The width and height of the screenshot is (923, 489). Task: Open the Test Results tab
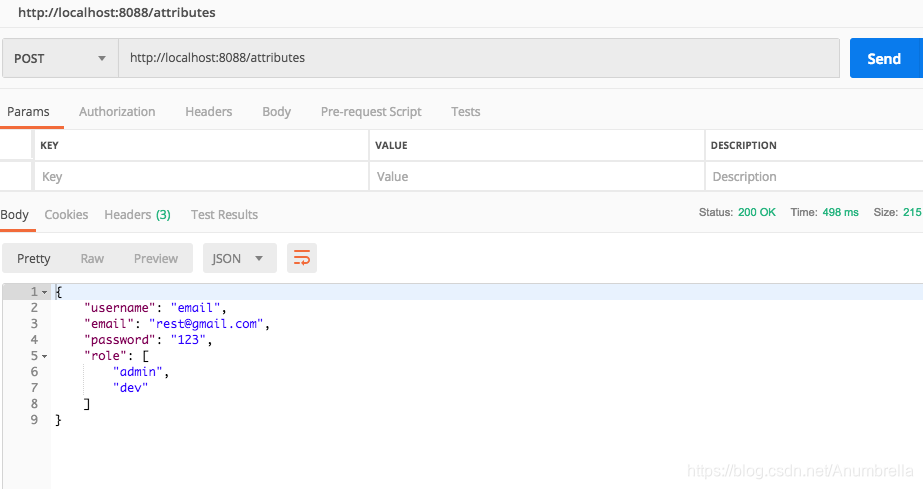[224, 215]
